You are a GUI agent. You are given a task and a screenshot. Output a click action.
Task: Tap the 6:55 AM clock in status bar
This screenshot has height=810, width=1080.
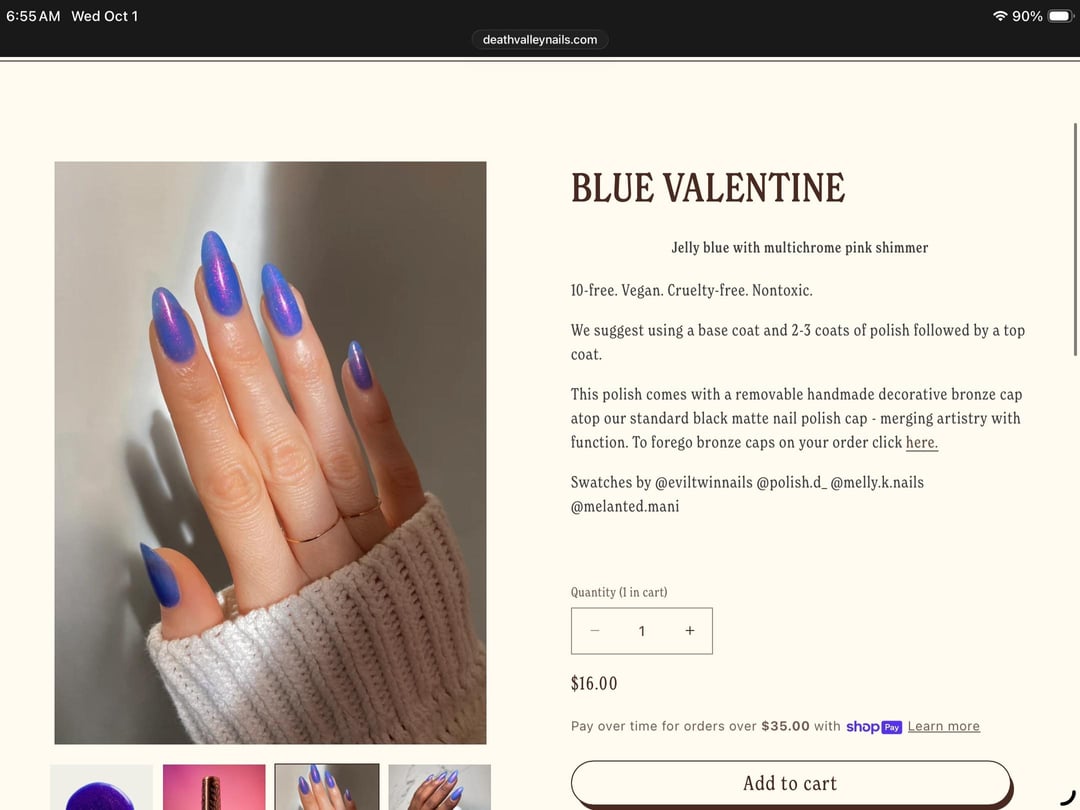click(x=33, y=16)
